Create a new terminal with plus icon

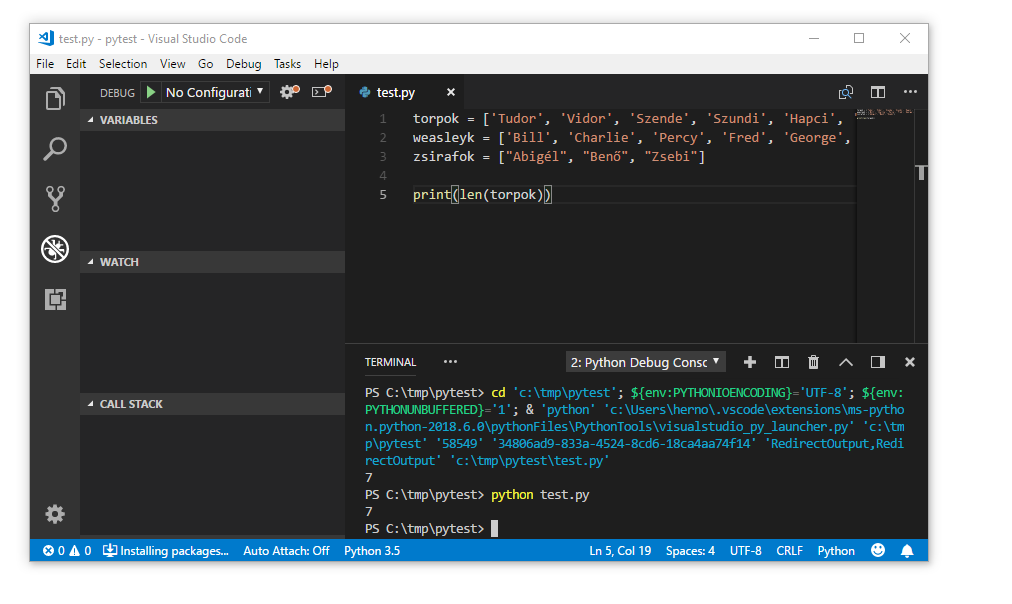point(749,362)
